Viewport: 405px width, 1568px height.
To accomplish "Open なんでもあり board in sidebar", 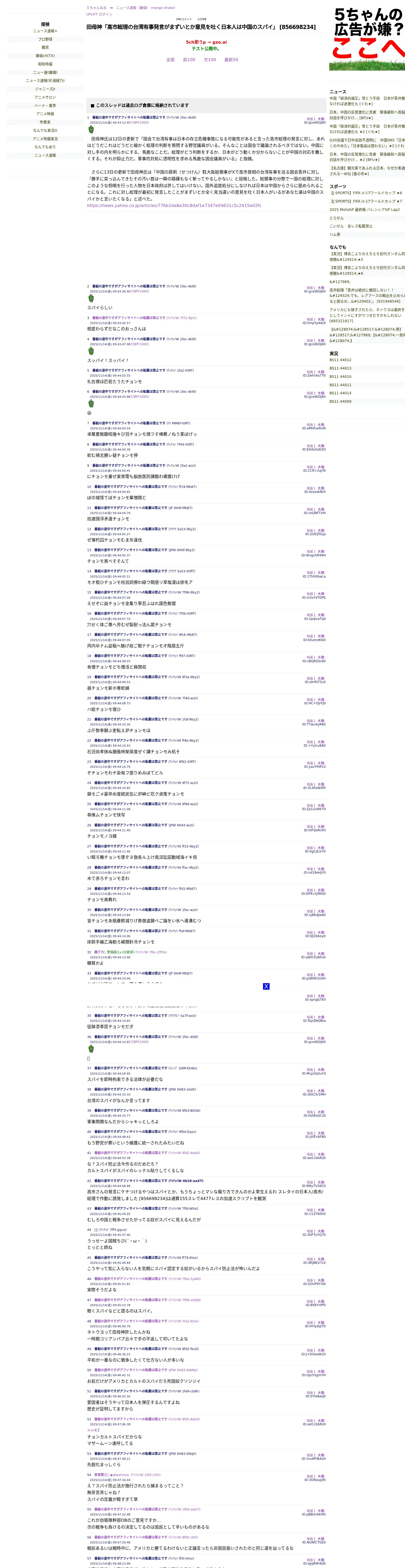I will [45, 147].
